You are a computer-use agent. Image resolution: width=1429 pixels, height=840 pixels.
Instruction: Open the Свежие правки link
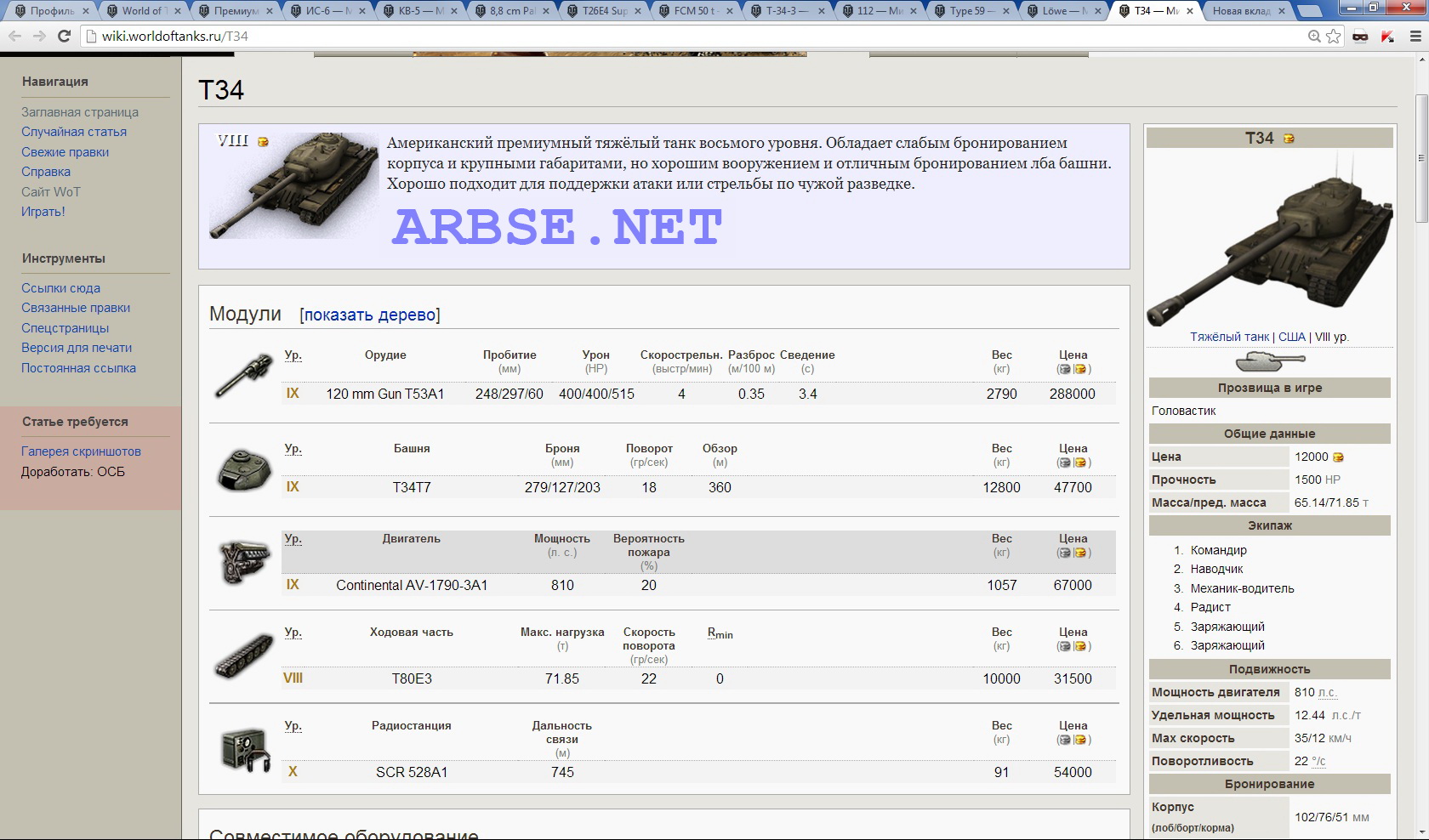[65, 152]
